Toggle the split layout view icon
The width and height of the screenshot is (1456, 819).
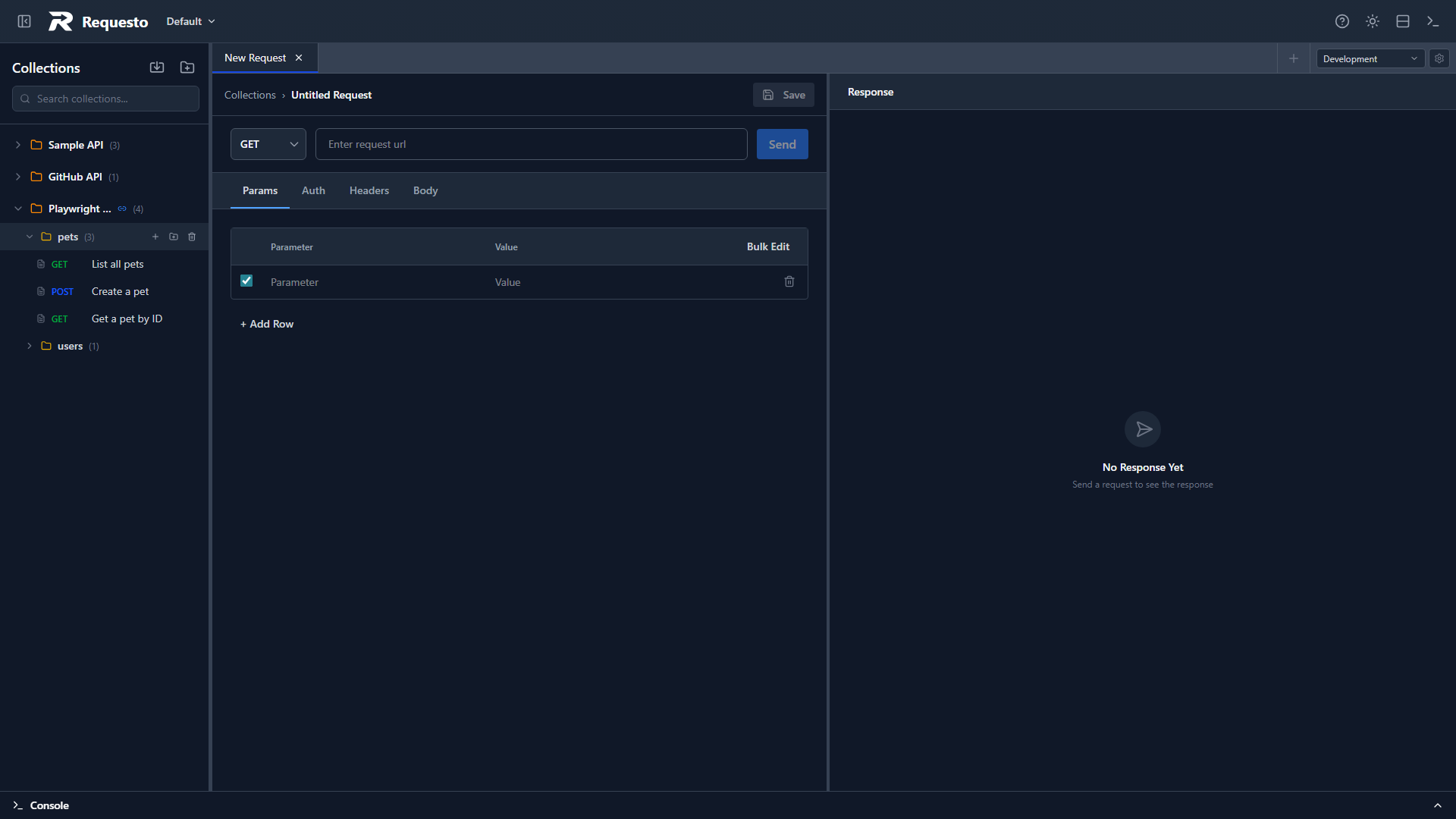(1402, 21)
